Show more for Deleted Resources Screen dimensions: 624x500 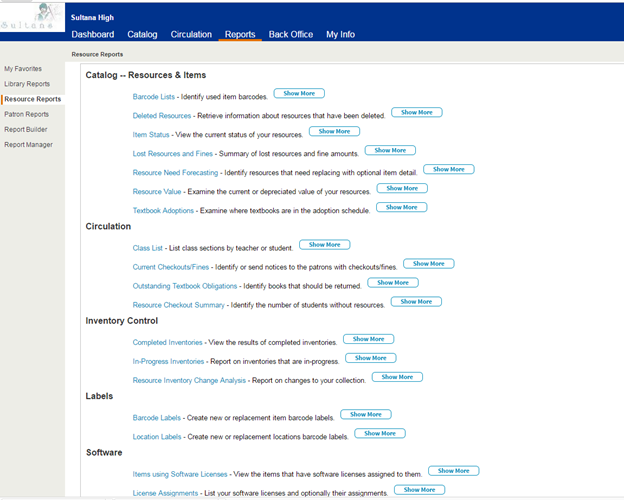(417, 112)
